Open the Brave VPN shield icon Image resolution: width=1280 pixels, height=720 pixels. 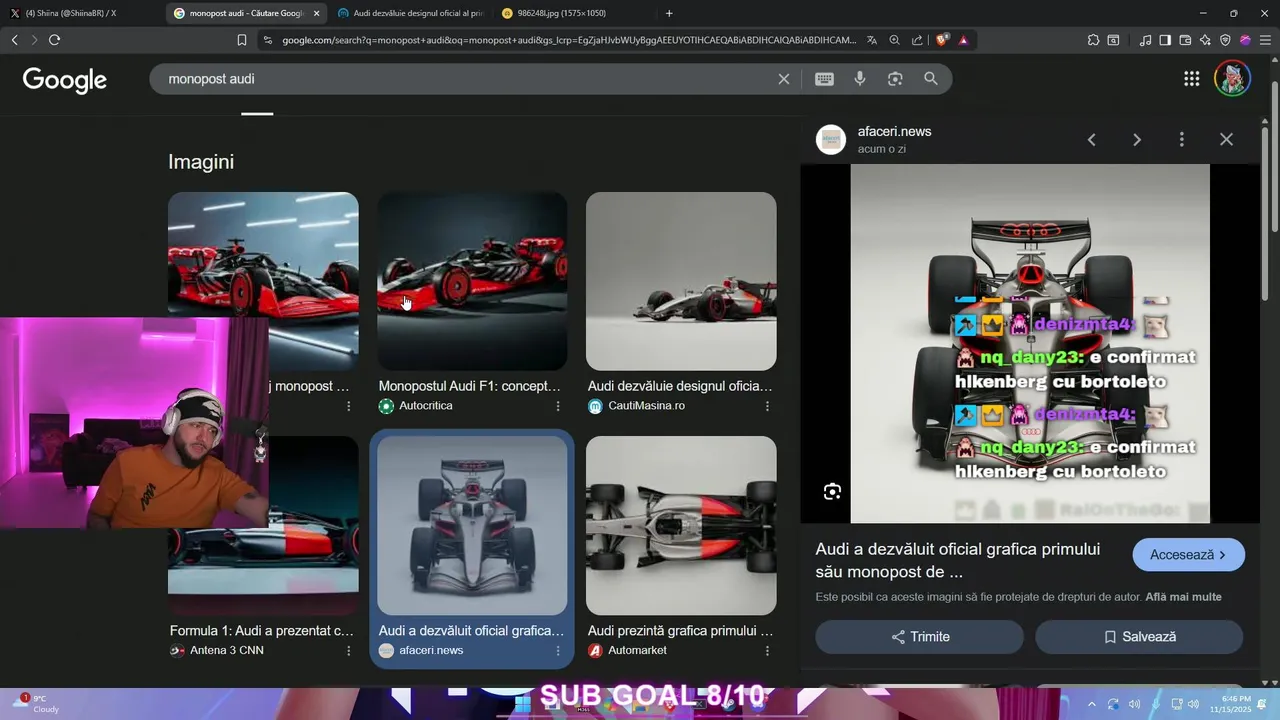pos(1226,40)
